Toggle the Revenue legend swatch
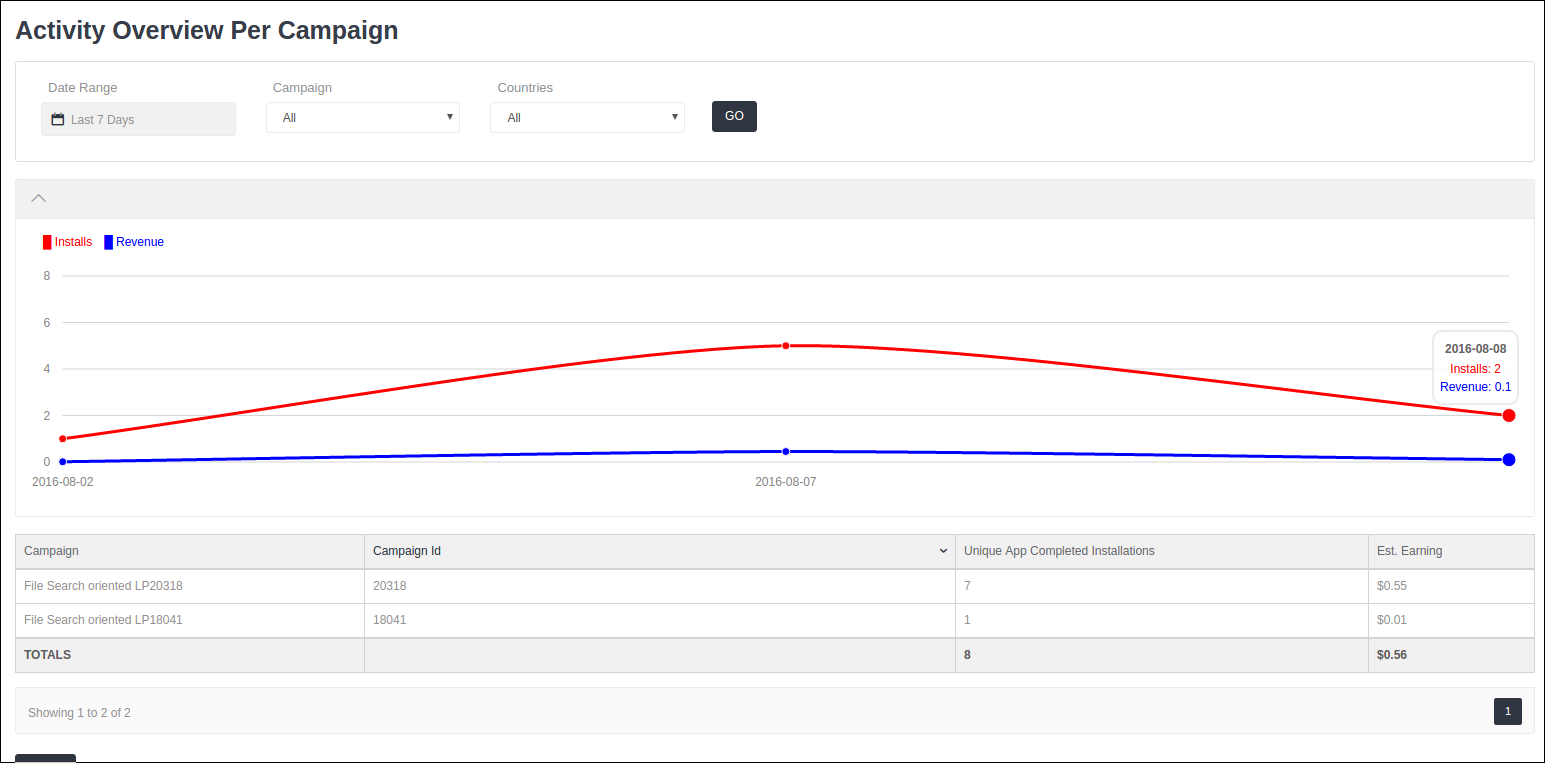 click(x=108, y=242)
